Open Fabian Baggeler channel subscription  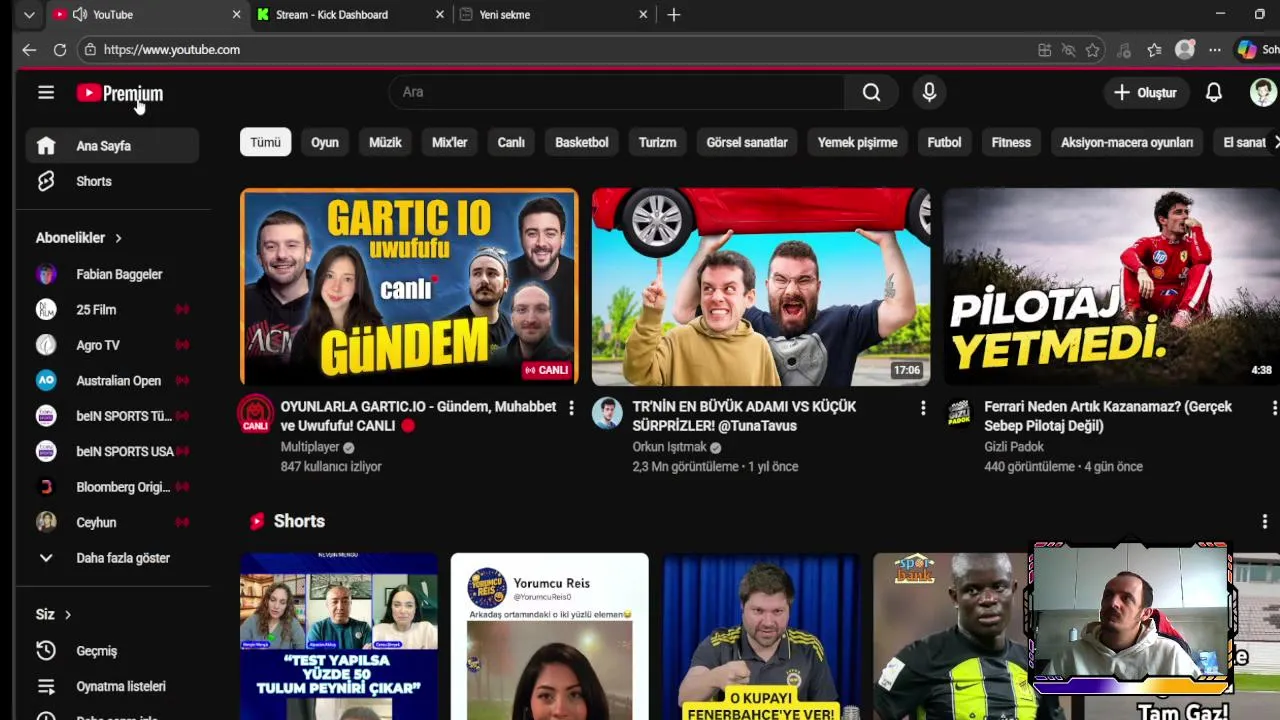click(x=112, y=274)
